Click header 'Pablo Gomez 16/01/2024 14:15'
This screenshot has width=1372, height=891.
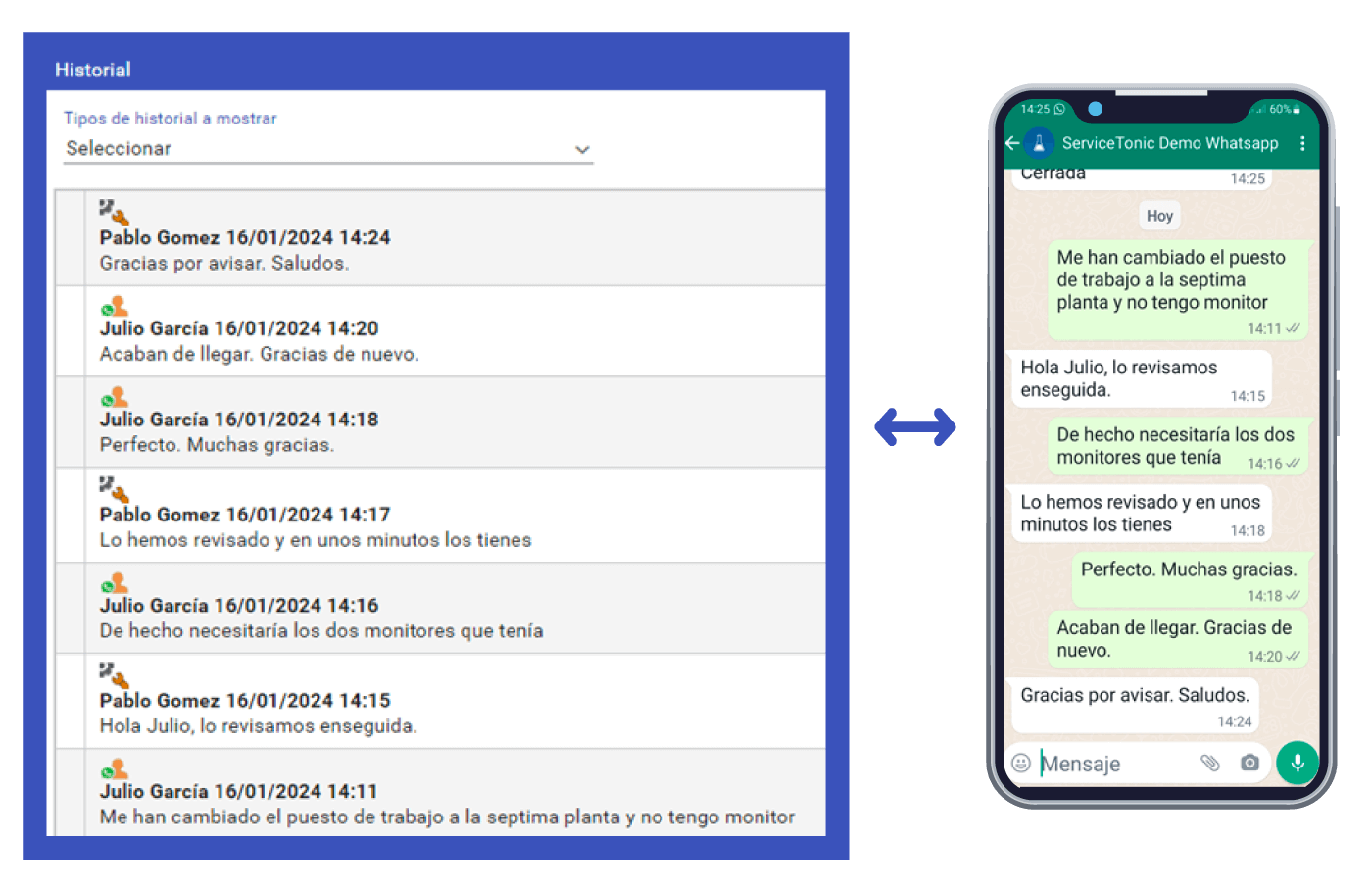[245, 701]
